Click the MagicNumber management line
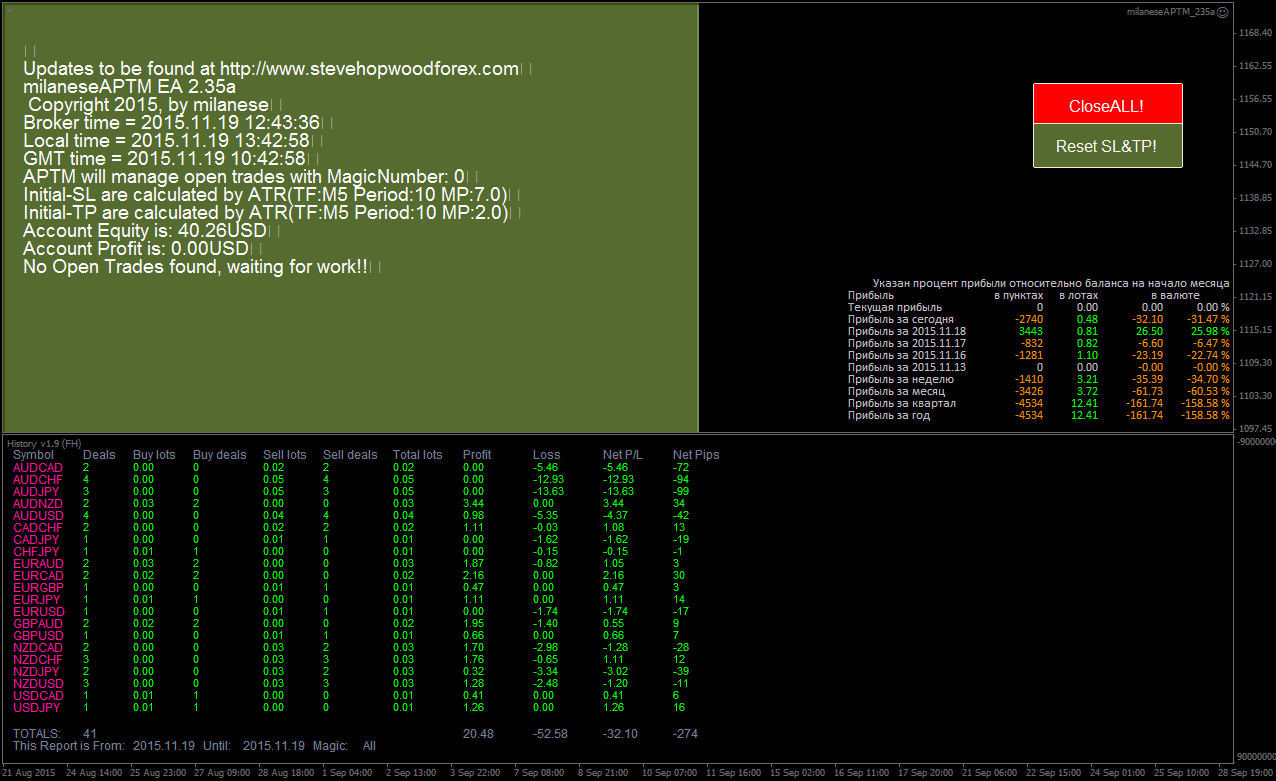 243,177
